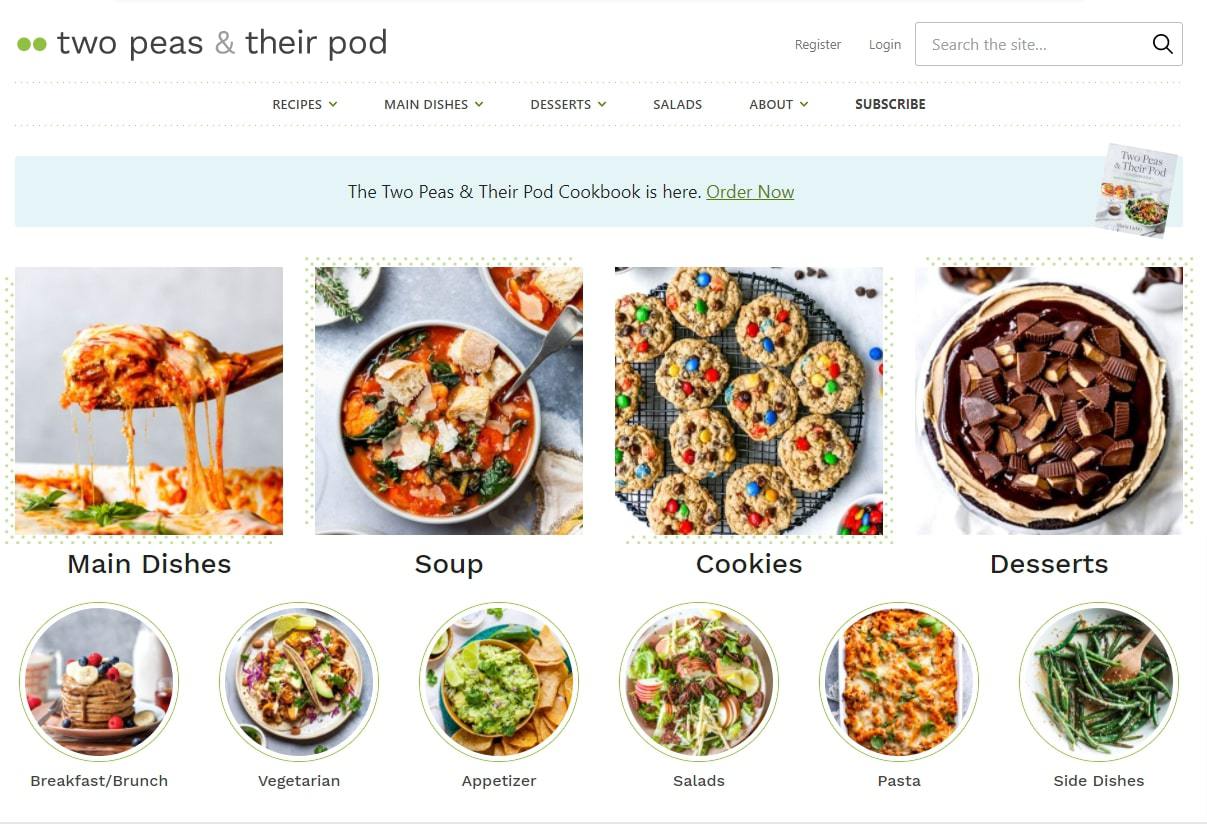This screenshot has height=835, width=1207.
Task: Select the Vegetarian tacos category circle
Action: pos(299,682)
